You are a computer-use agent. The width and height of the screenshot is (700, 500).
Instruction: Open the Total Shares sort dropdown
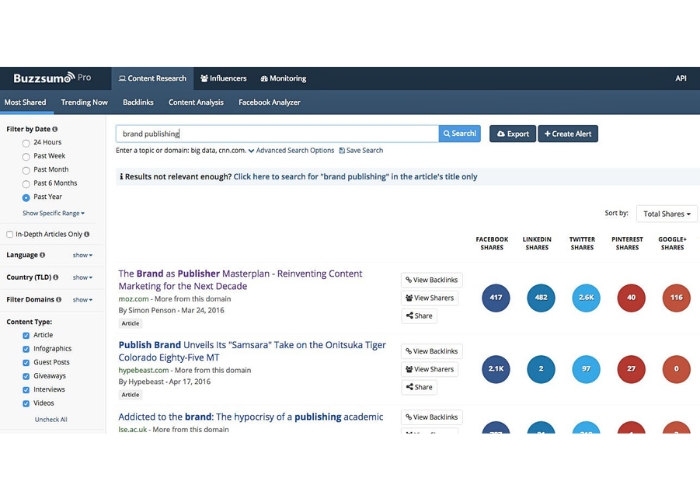pyautogui.click(x=667, y=214)
